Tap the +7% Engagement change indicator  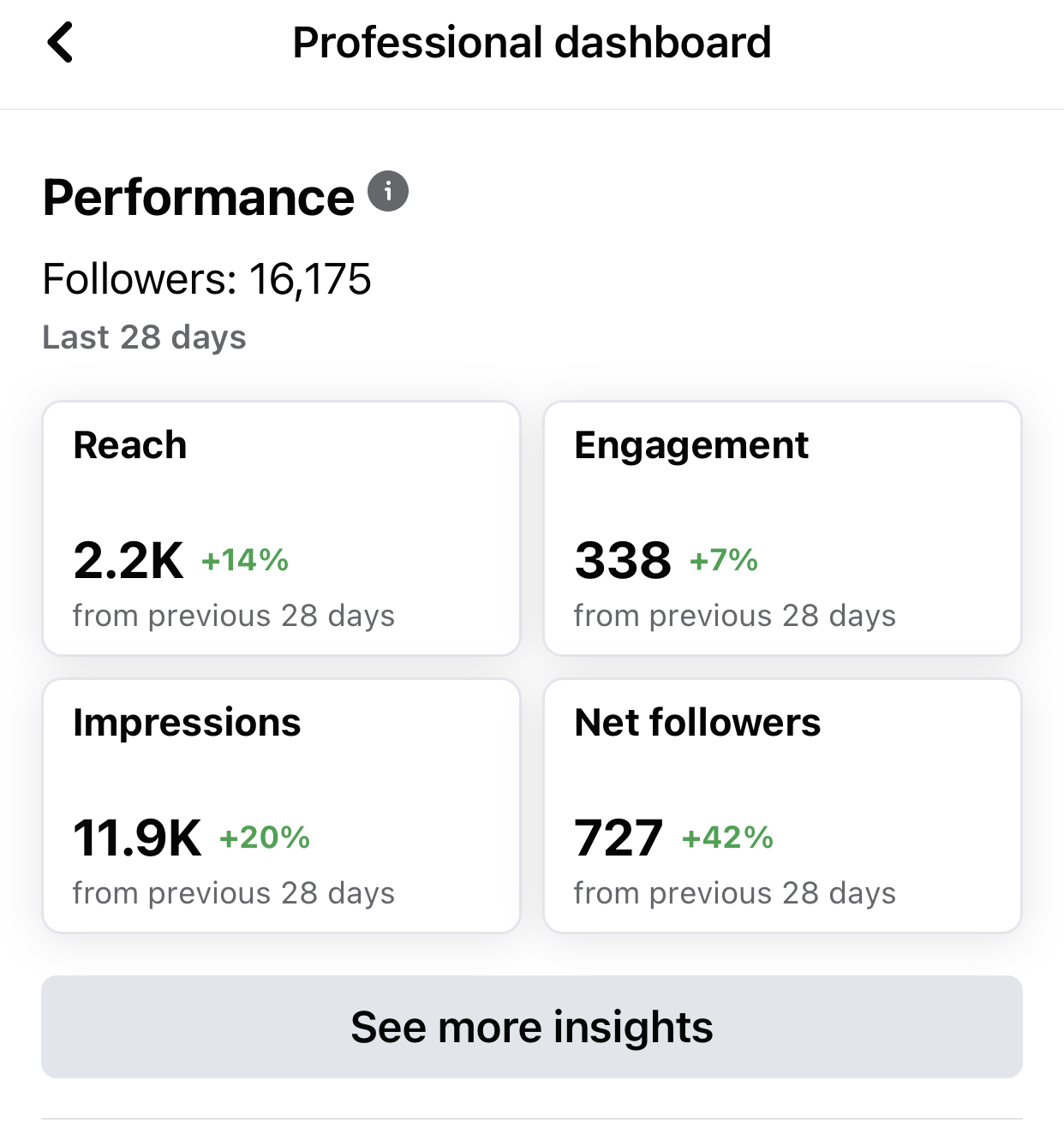(724, 560)
